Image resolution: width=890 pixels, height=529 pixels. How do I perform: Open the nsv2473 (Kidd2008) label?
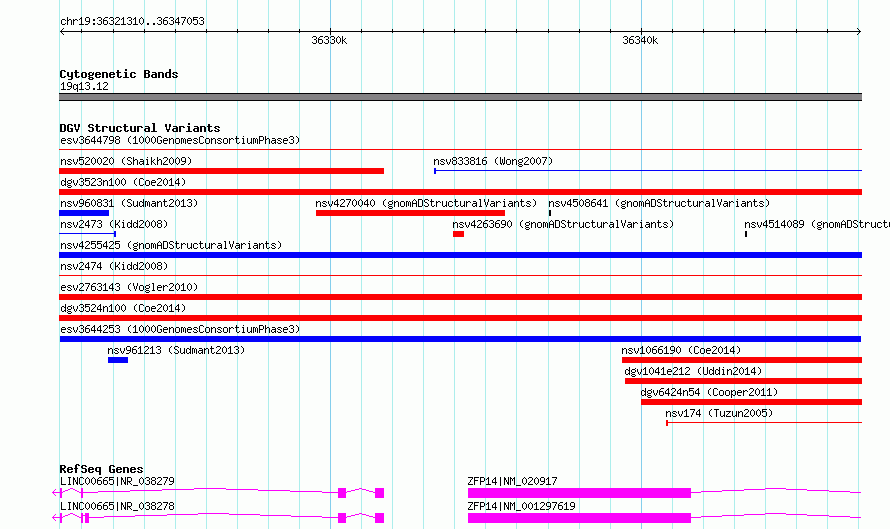(x=114, y=224)
